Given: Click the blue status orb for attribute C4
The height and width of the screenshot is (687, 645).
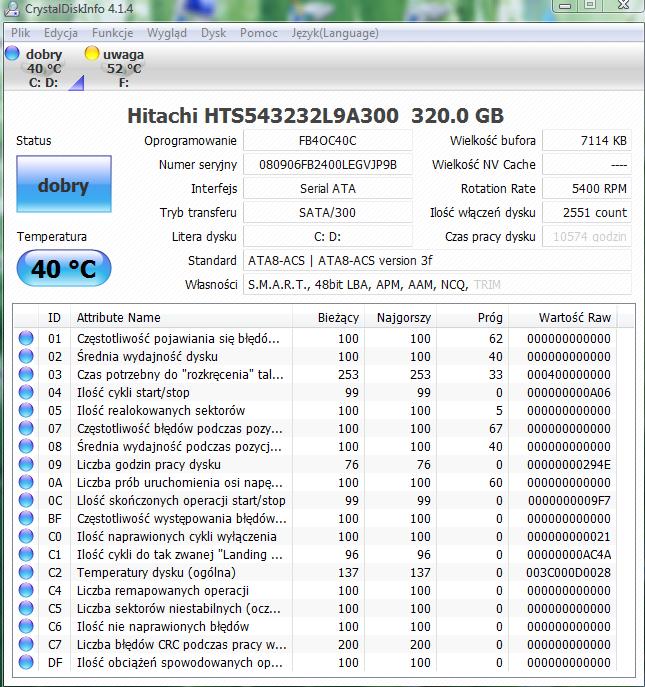Looking at the screenshot, I should (x=26, y=590).
